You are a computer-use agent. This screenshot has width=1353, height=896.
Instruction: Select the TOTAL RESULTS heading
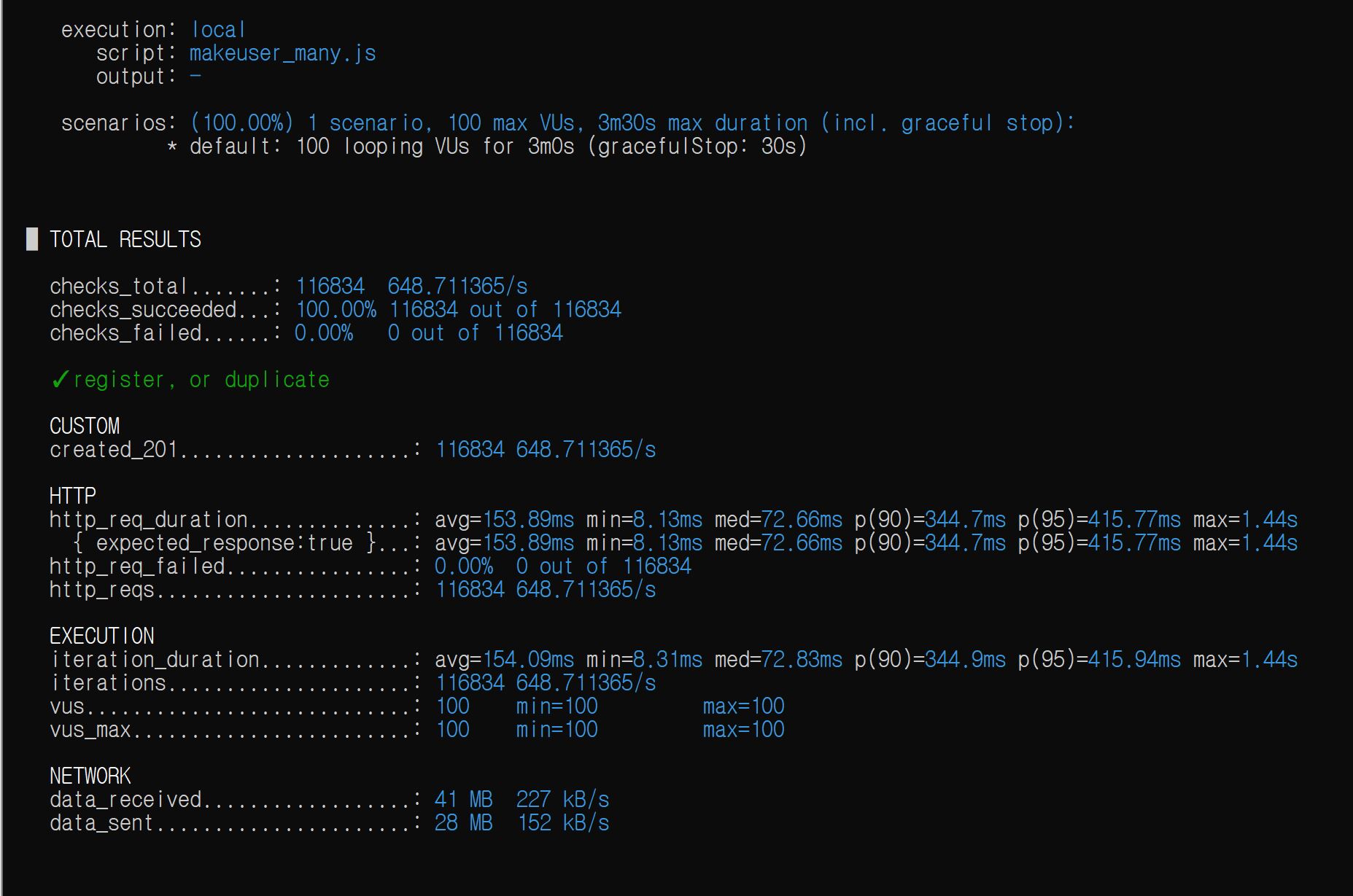point(125,239)
